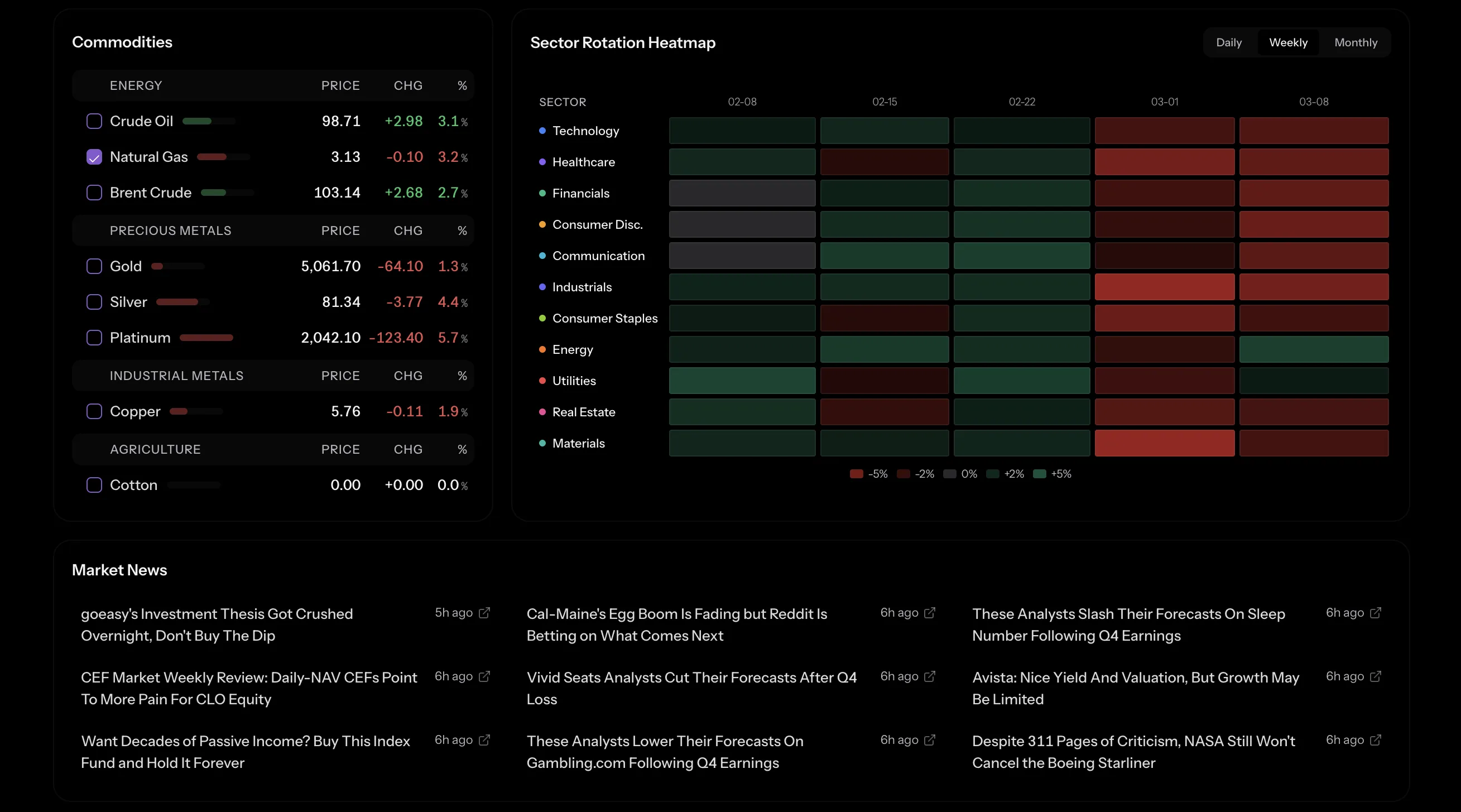Check the Gold commodity checkbox
The height and width of the screenshot is (812, 1461).
(x=94, y=266)
